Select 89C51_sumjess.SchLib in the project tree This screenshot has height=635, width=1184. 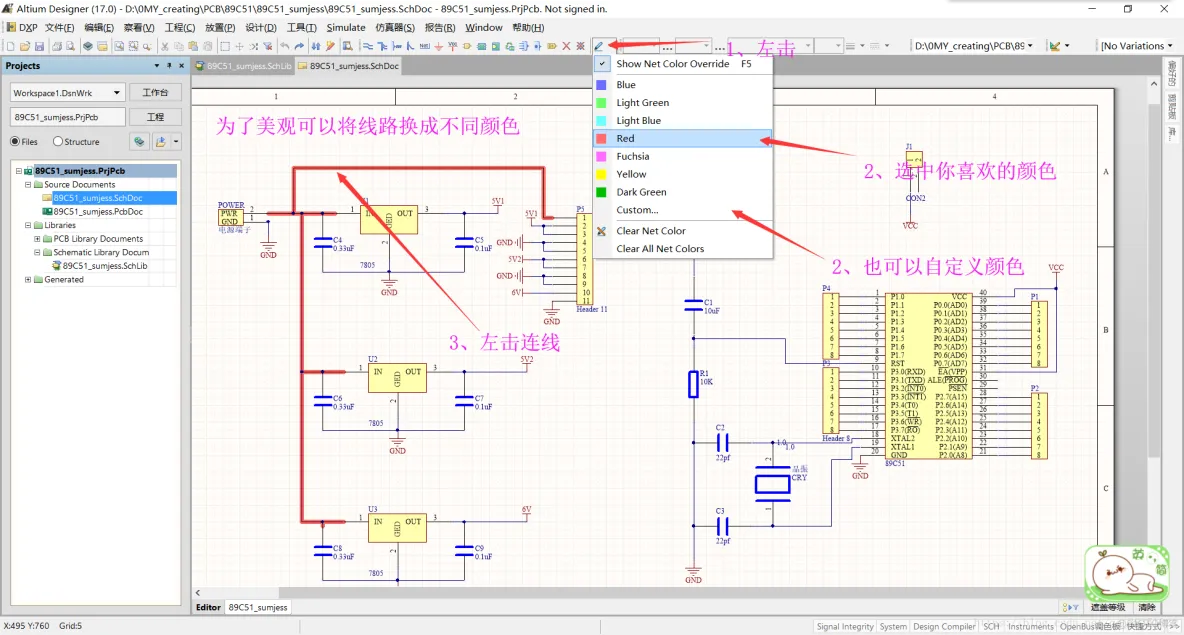(x=104, y=266)
